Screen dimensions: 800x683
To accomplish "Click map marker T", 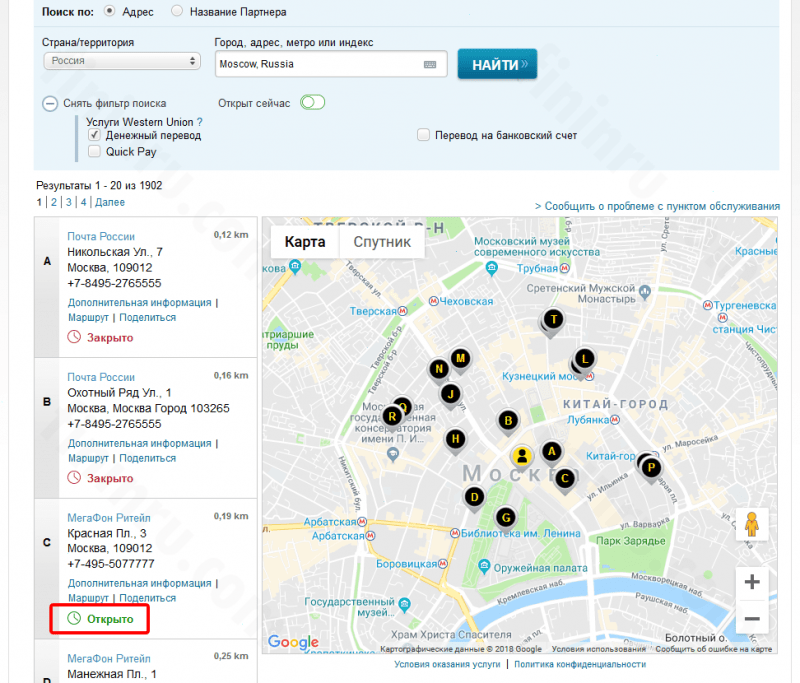I will (554, 320).
